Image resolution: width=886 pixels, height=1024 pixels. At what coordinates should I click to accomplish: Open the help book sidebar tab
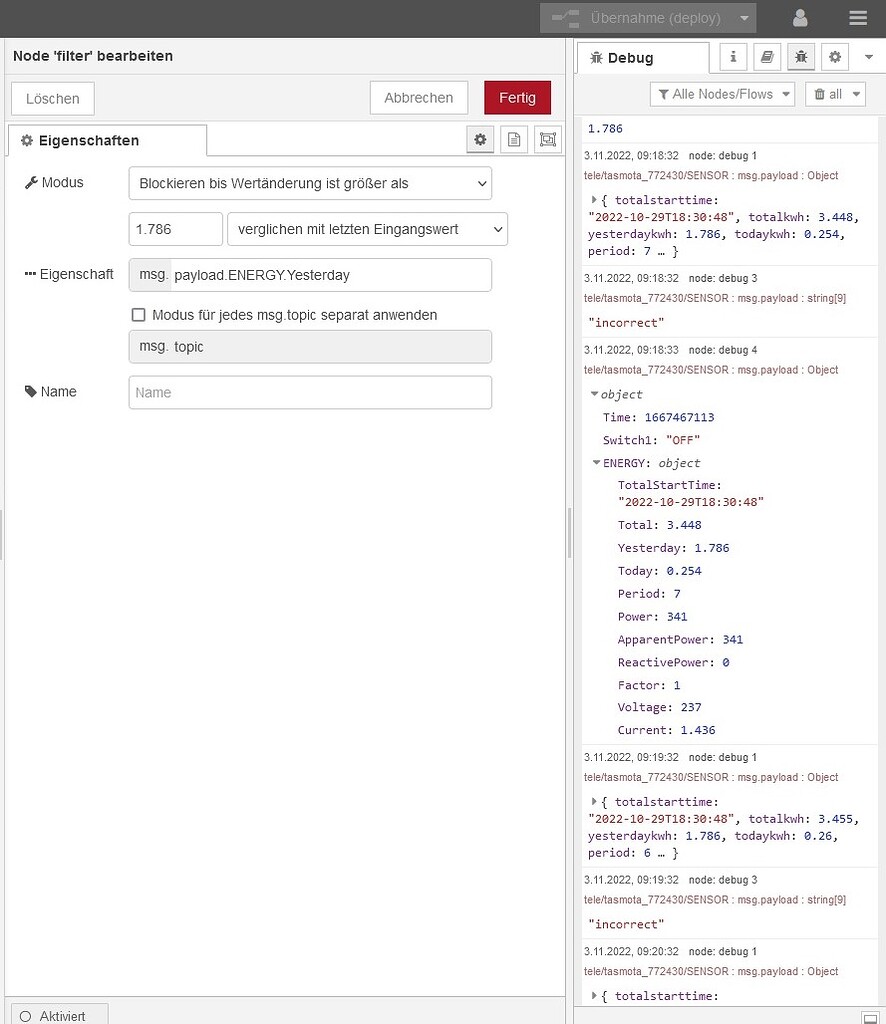[x=766, y=57]
